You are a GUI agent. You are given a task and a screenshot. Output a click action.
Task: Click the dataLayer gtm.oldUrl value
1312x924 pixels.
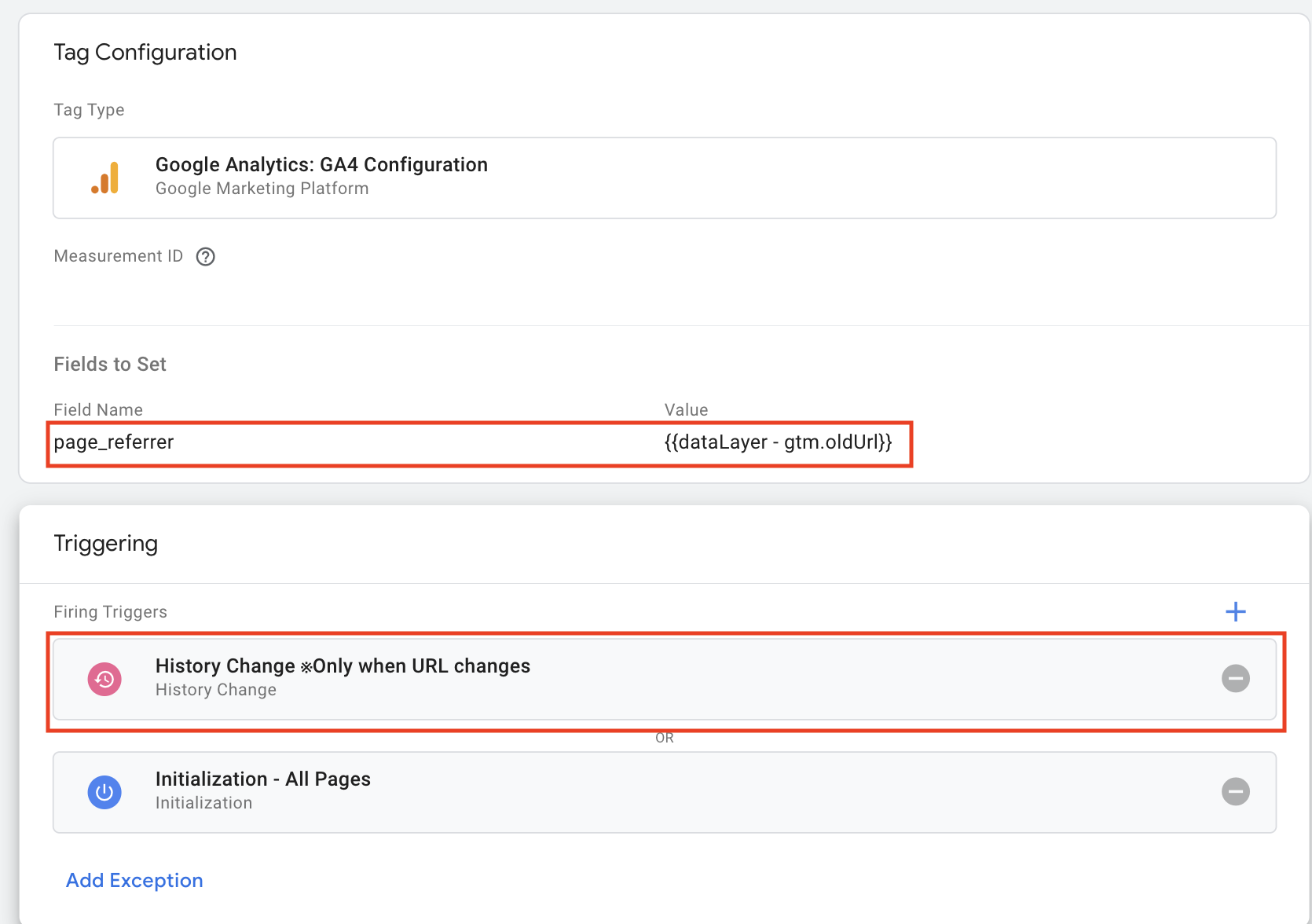click(x=778, y=442)
